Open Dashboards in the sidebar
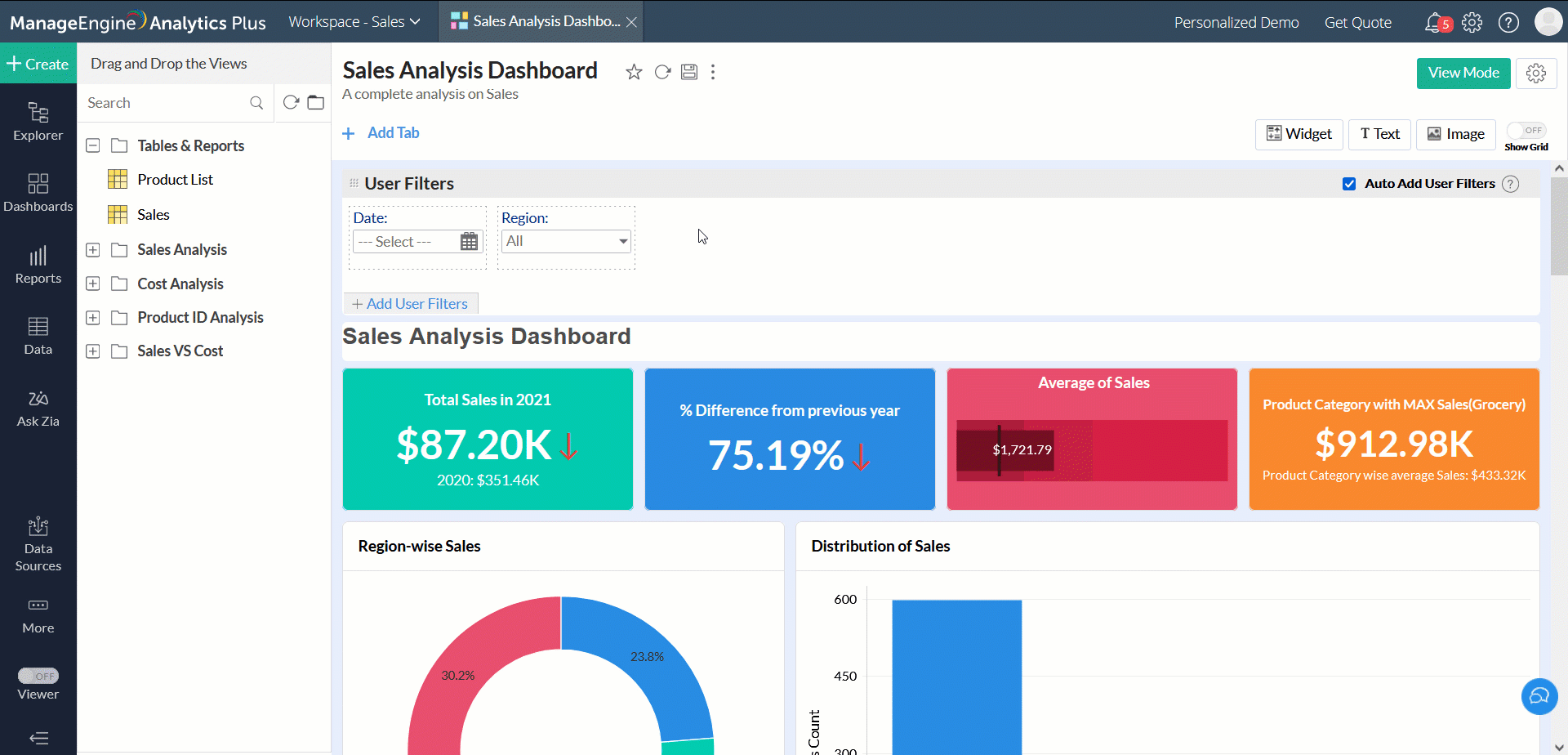Screen dimensions: 1568x755 tap(38, 193)
